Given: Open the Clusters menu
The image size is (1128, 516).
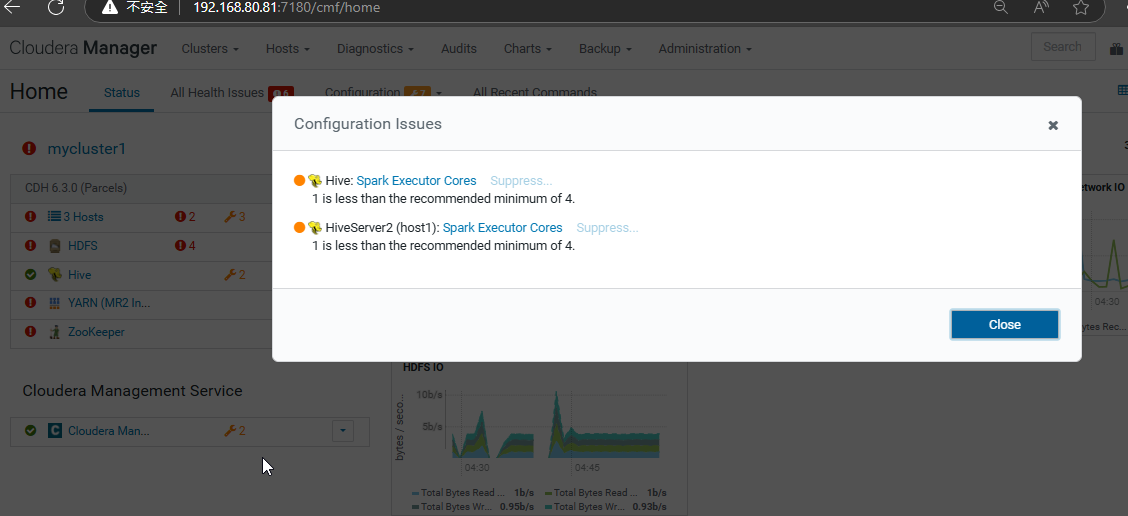Looking at the screenshot, I should (x=210, y=48).
